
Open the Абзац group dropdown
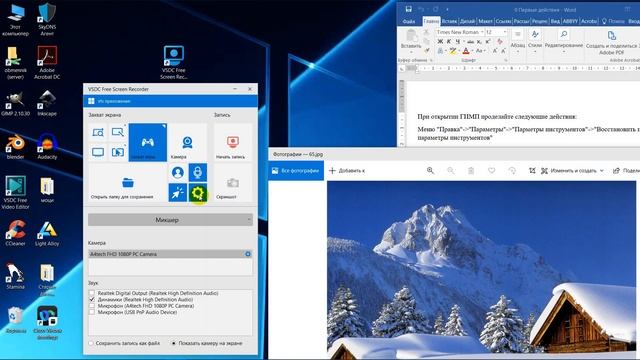(518, 42)
